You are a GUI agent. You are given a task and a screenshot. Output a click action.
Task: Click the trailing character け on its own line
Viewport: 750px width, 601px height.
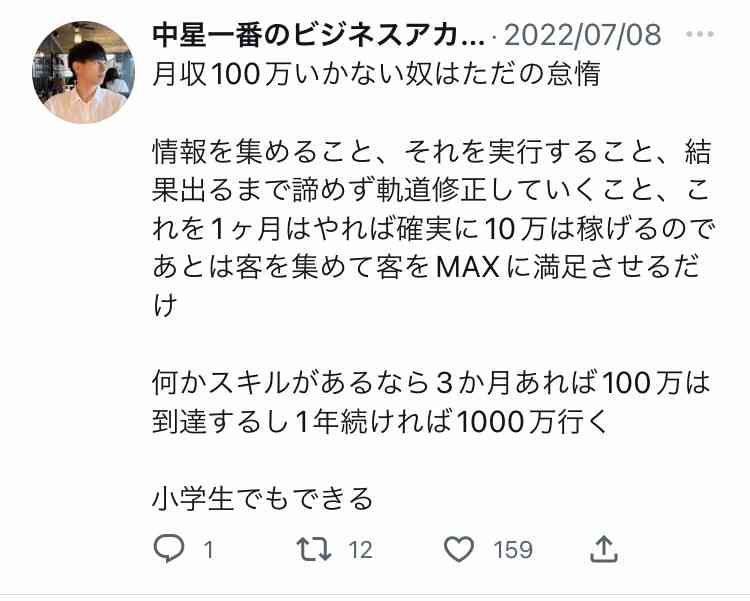pos(165,306)
